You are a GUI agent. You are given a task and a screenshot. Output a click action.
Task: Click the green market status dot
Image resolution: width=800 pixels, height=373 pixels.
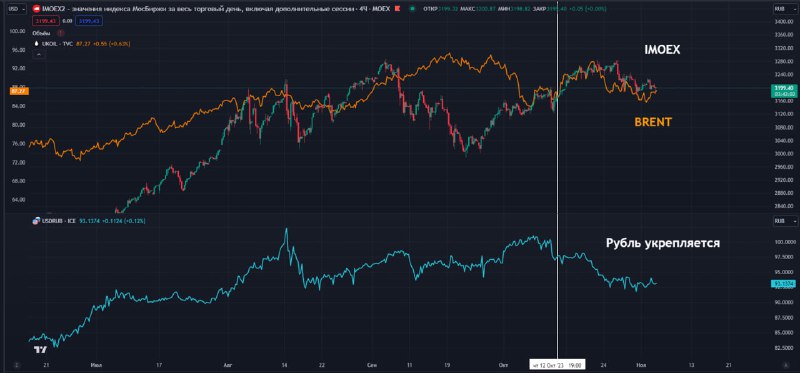tap(412, 9)
